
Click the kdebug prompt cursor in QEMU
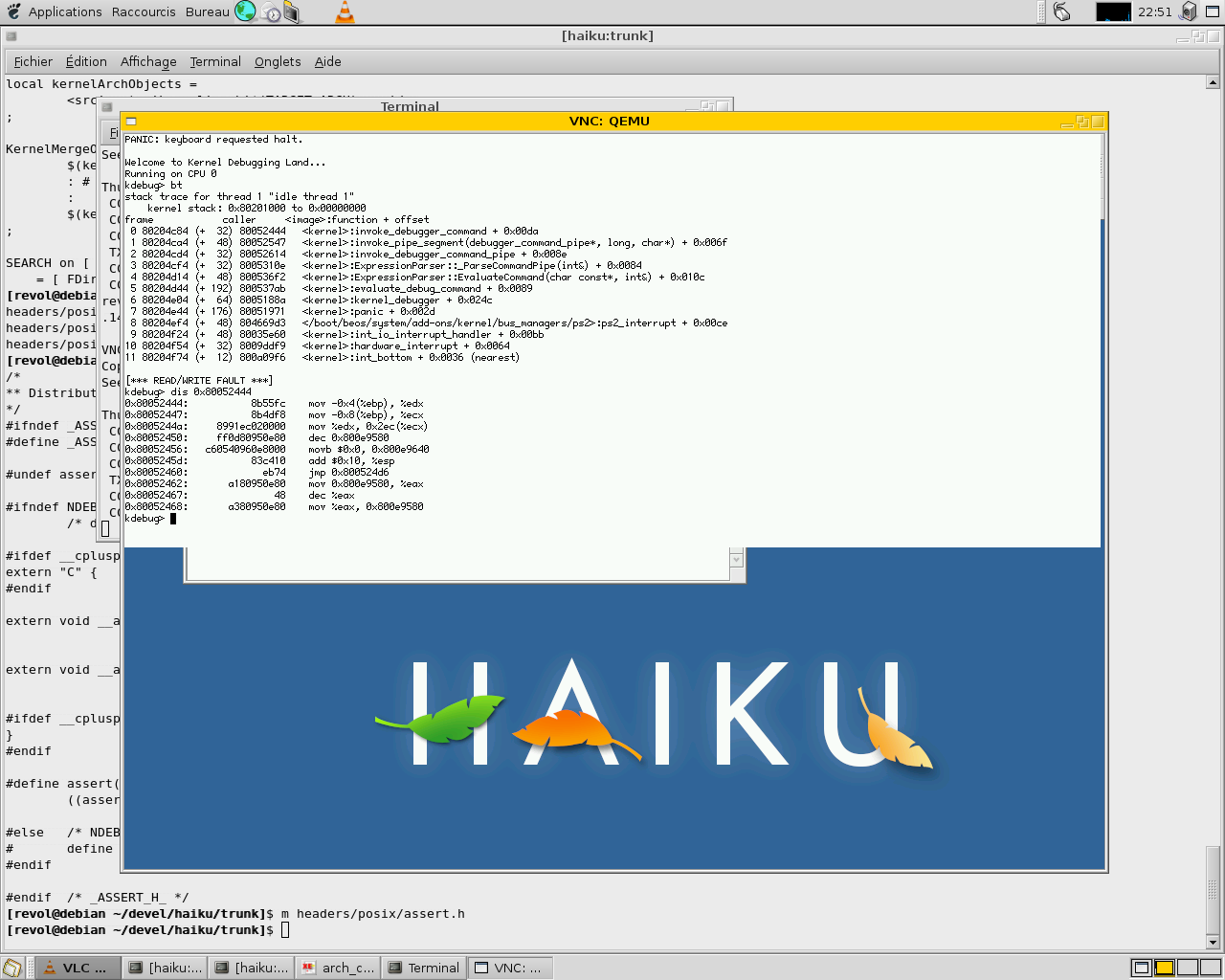pyautogui.click(x=173, y=519)
